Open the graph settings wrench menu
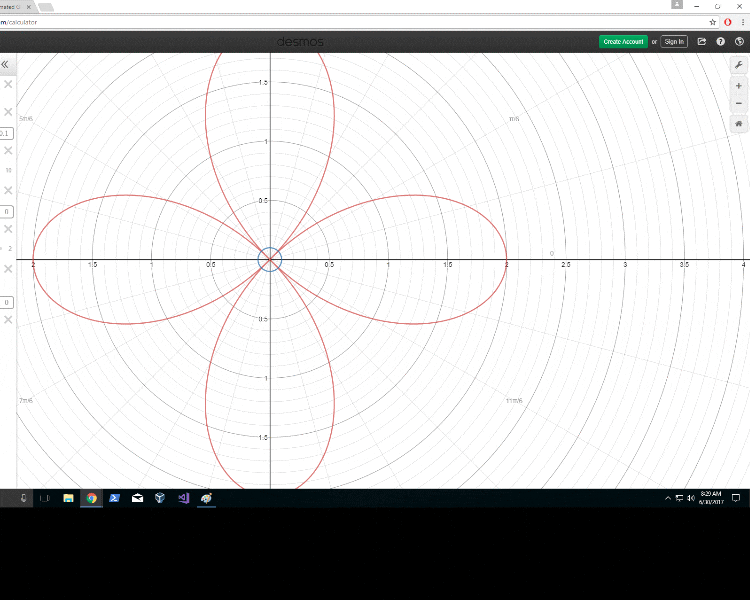Image resolution: width=750 pixels, height=600 pixels. point(738,63)
